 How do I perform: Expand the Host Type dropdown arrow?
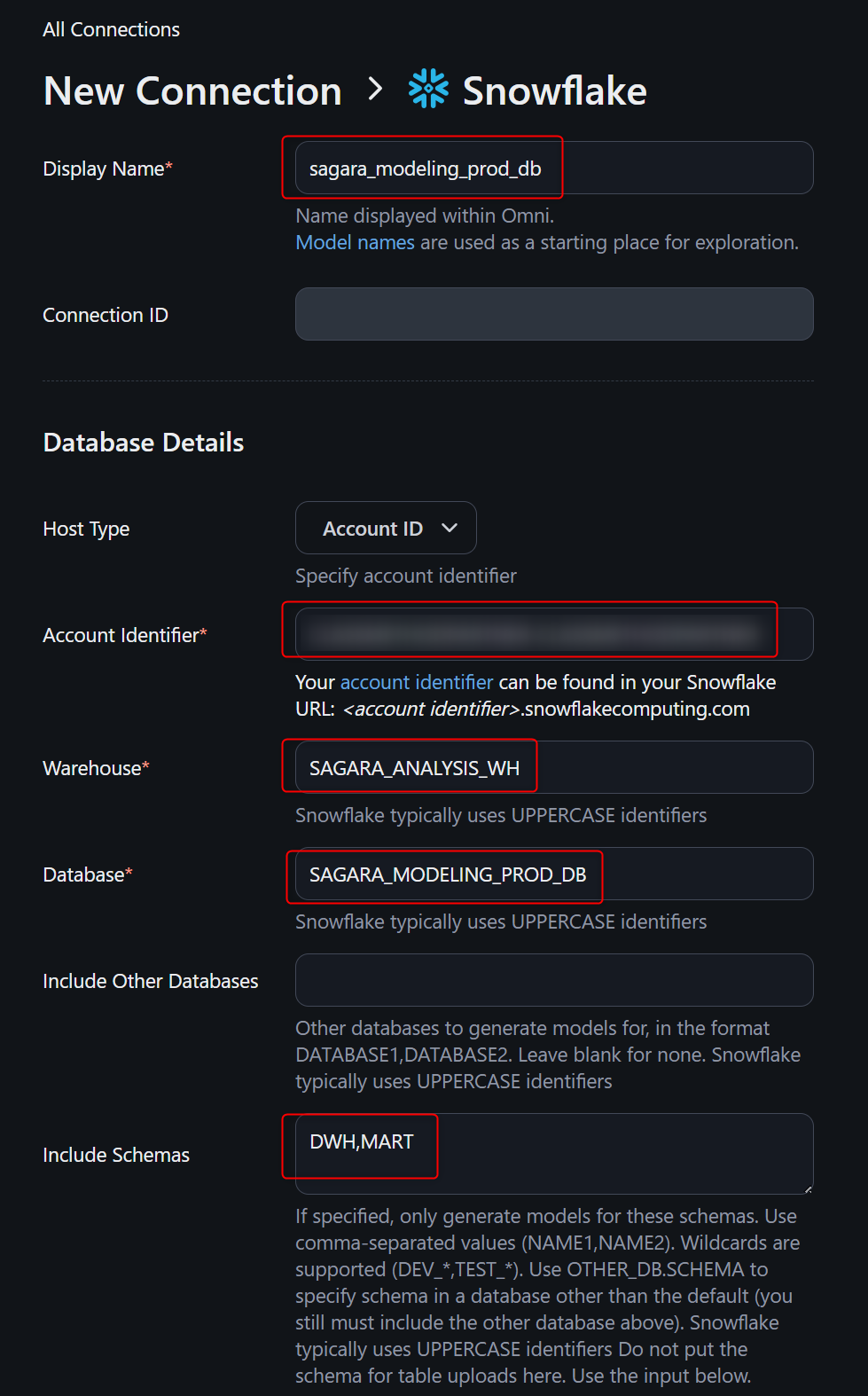pyautogui.click(x=450, y=528)
